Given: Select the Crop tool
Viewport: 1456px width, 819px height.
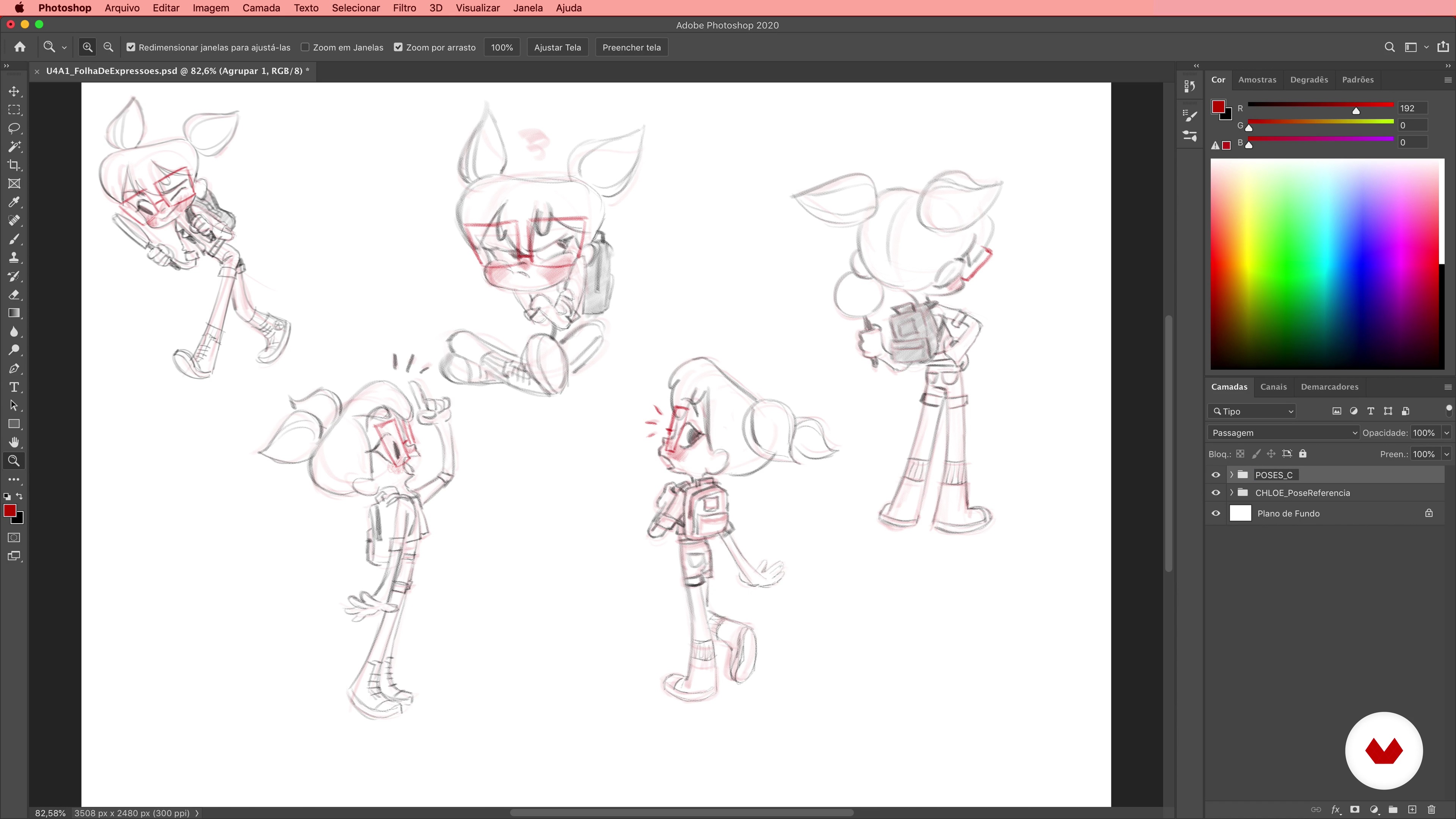Looking at the screenshot, I should [x=14, y=165].
